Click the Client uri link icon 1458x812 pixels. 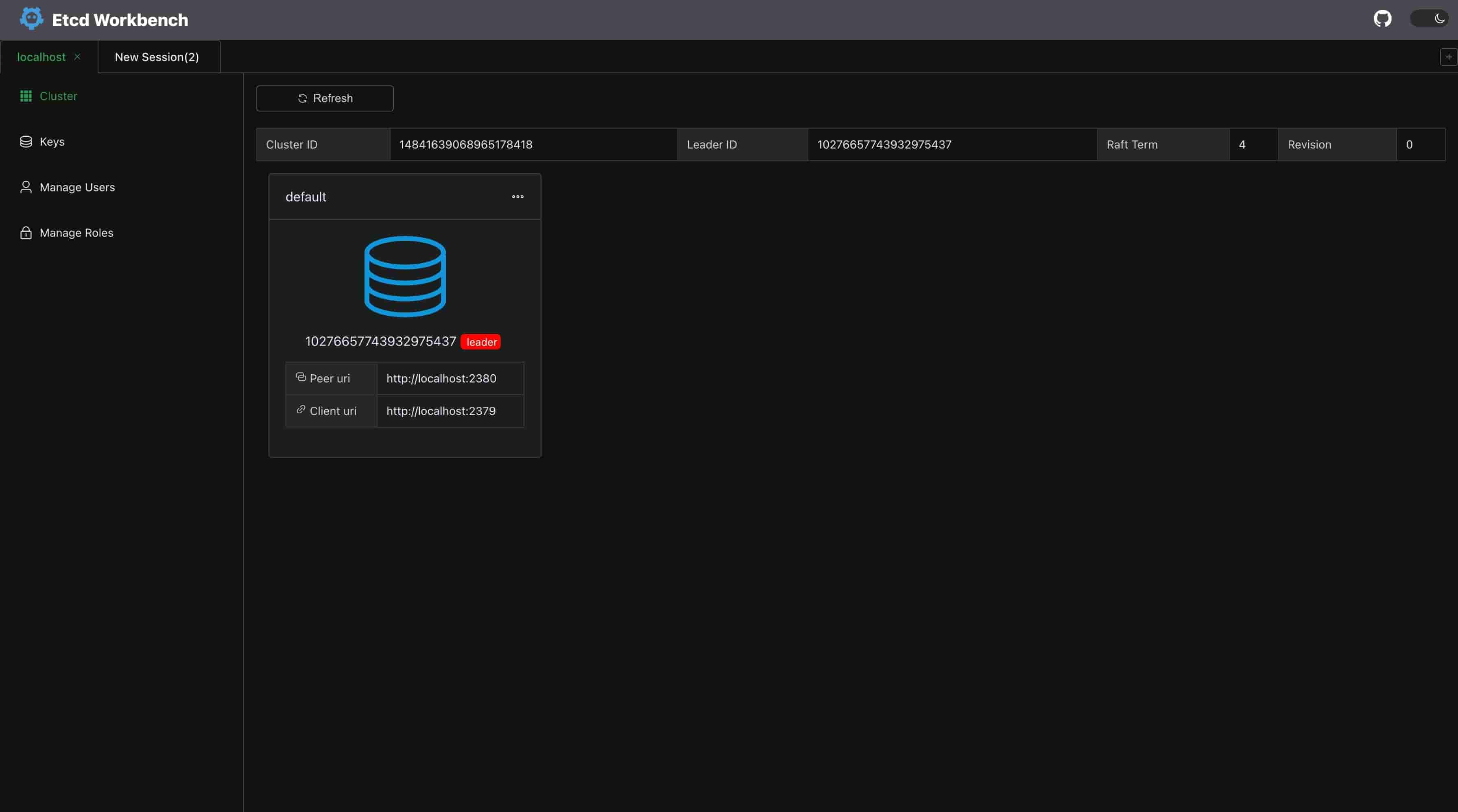[x=301, y=410]
